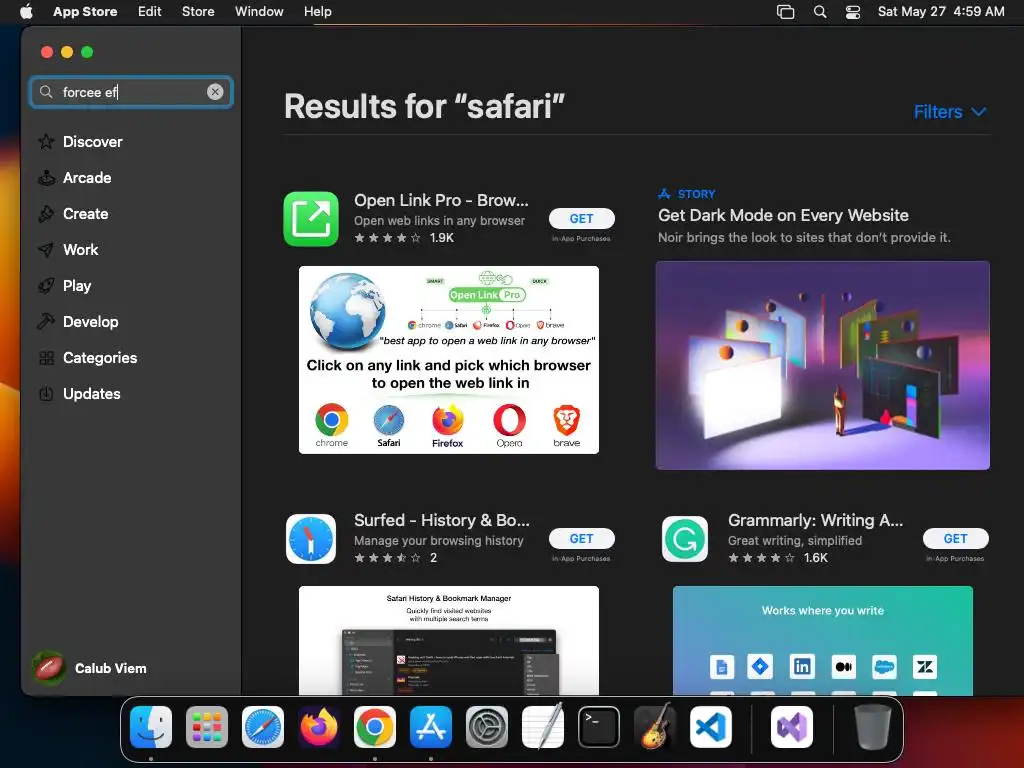Screen dimensions: 1024x768
Task: Open the Discover star icon in sidebar
Action: 46,142
